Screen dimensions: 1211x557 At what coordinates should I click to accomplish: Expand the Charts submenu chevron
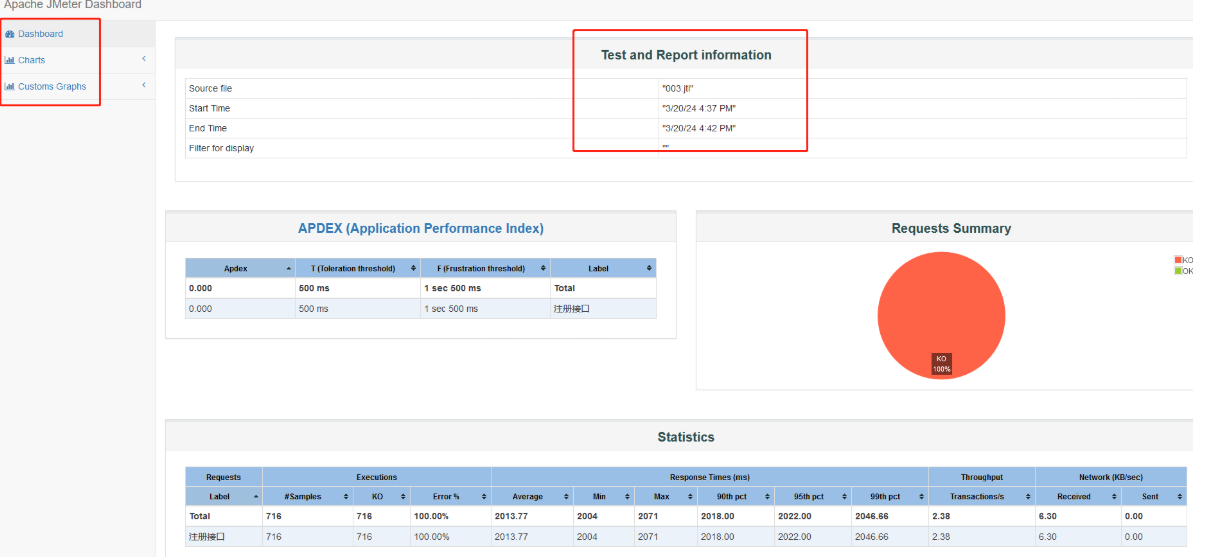143,59
